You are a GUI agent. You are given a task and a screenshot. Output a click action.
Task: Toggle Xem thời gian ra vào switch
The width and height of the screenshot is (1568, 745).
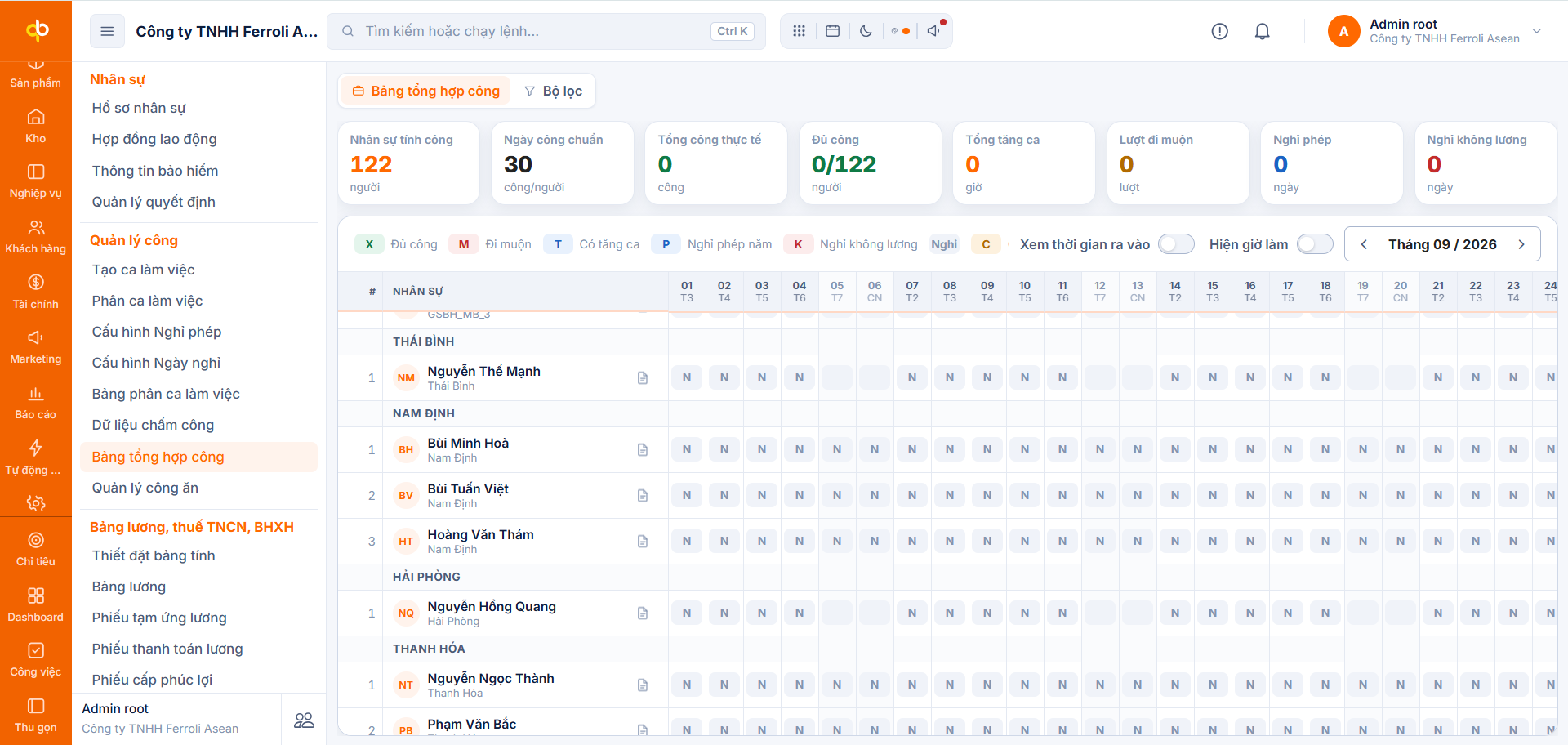[x=1176, y=244]
